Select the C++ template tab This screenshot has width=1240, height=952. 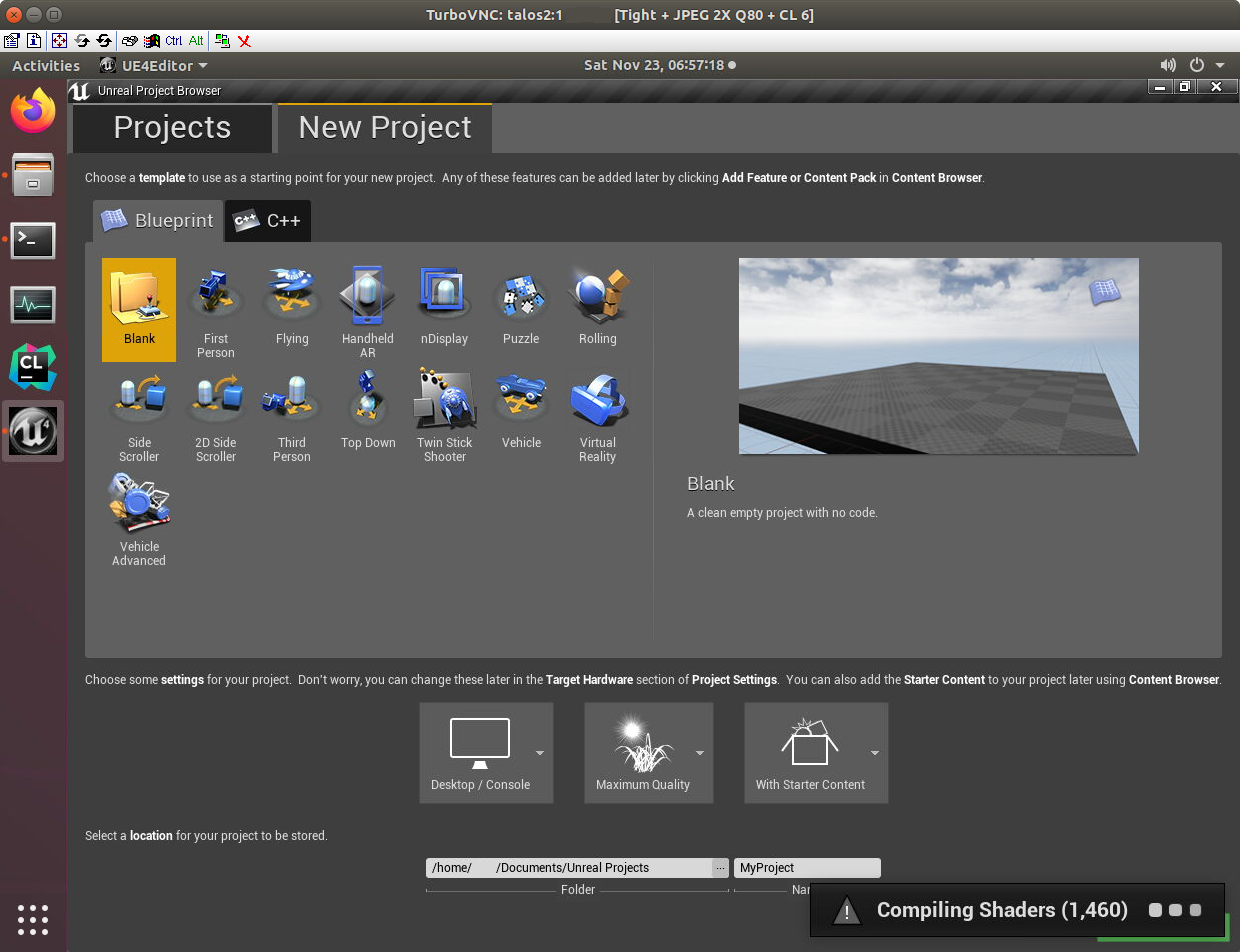pos(267,221)
